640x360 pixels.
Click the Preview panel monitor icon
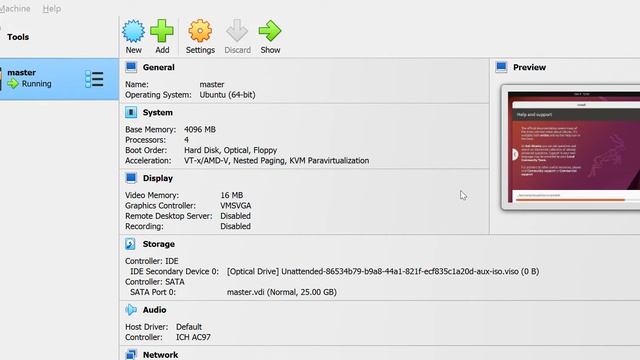[501, 67]
